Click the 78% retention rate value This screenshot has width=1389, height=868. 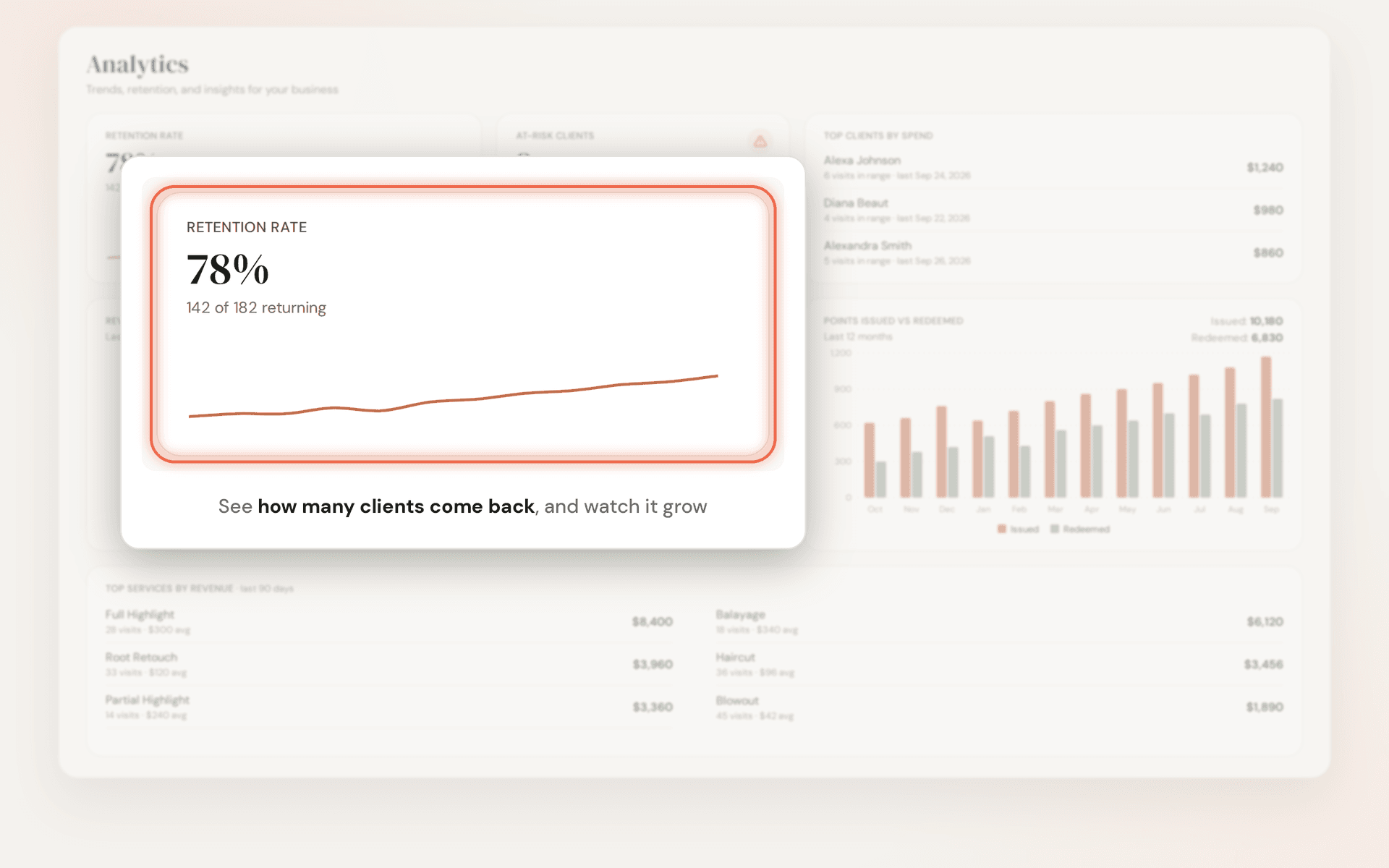[228, 270]
